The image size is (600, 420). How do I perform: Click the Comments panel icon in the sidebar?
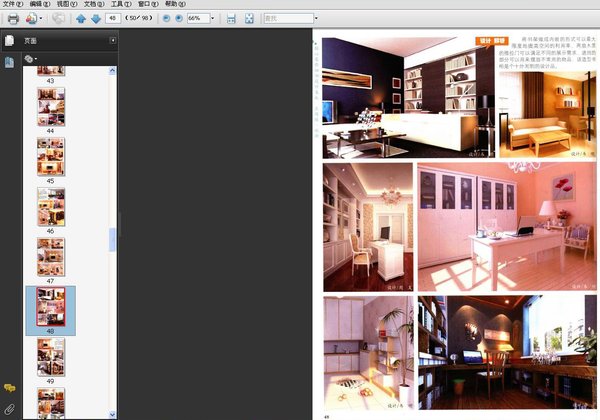click(10, 388)
